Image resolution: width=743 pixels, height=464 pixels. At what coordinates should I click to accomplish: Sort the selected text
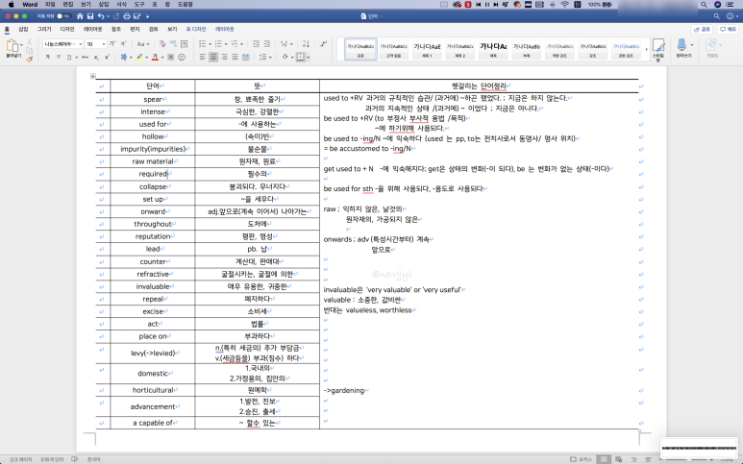[x=306, y=44]
